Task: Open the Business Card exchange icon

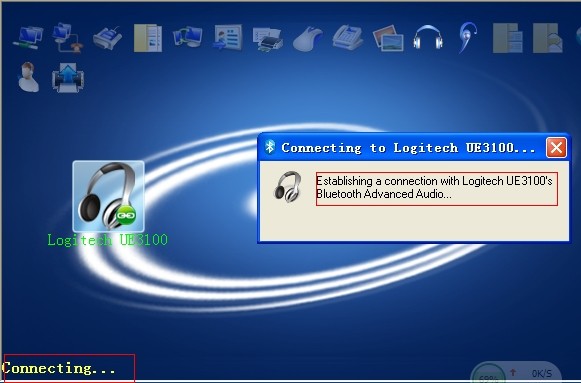Action: (x=228, y=37)
